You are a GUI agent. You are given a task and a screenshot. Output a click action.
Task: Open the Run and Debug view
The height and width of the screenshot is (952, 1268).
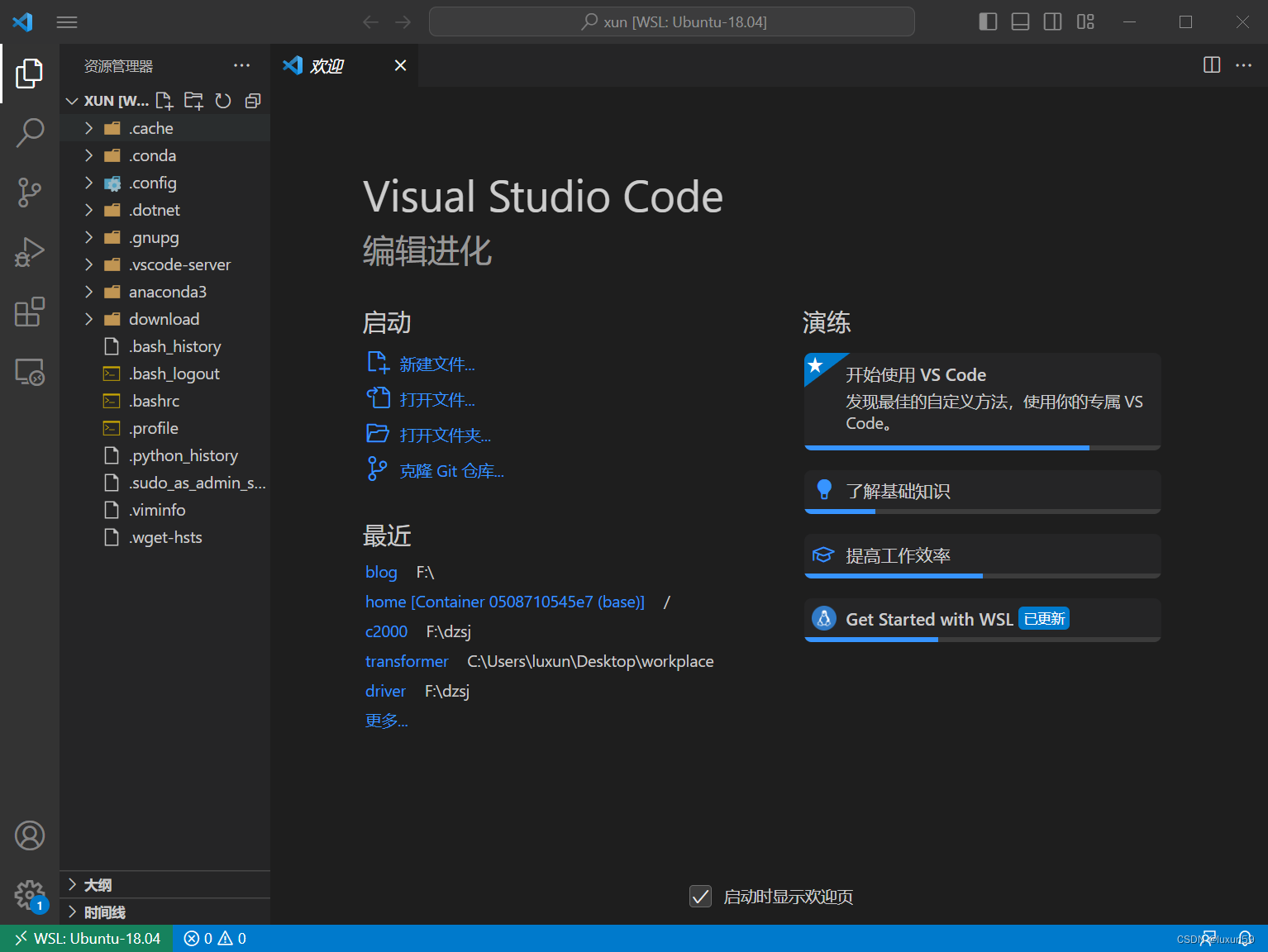(30, 251)
